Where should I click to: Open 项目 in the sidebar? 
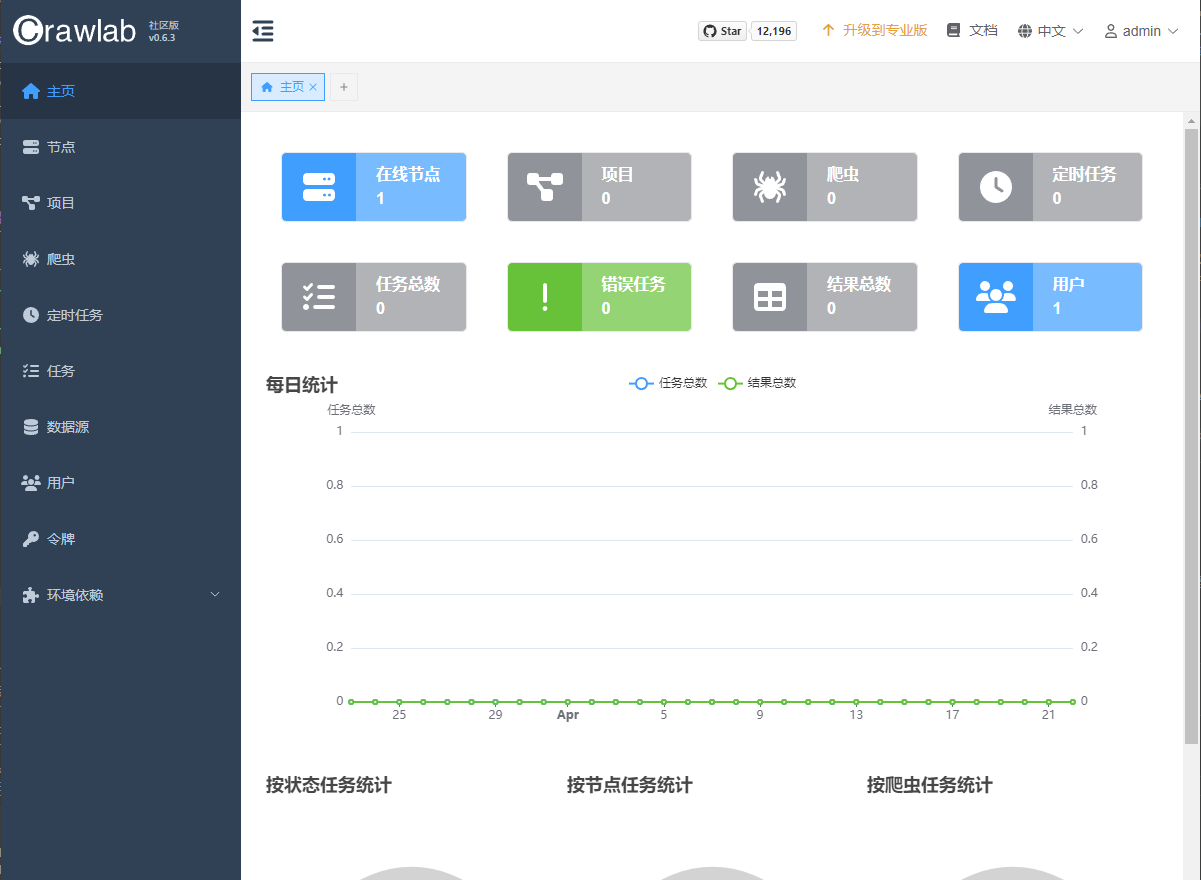click(x=120, y=203)
